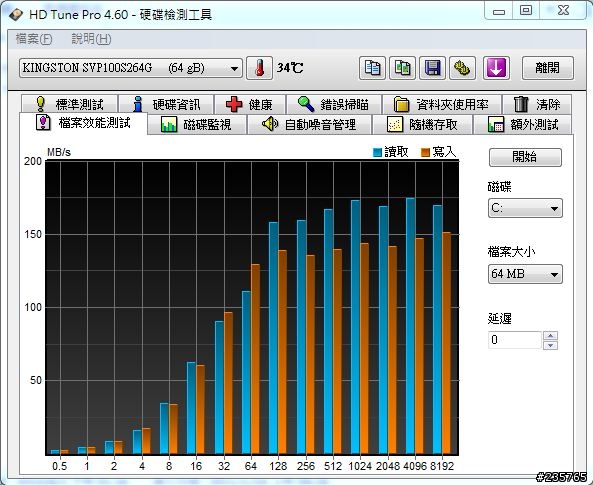The width and height of the screenshot is (593, 485).
Task: Open the 自動噪音管理 tab
Action: pos(309,124)
